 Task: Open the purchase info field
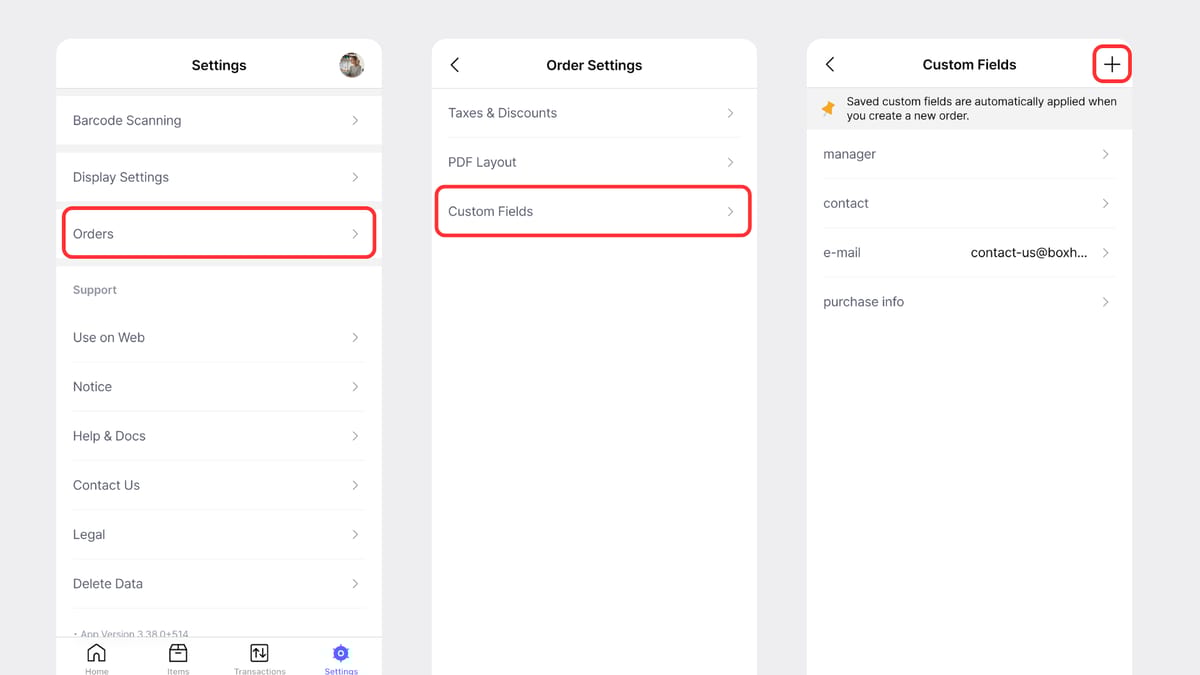click(967, 301)
